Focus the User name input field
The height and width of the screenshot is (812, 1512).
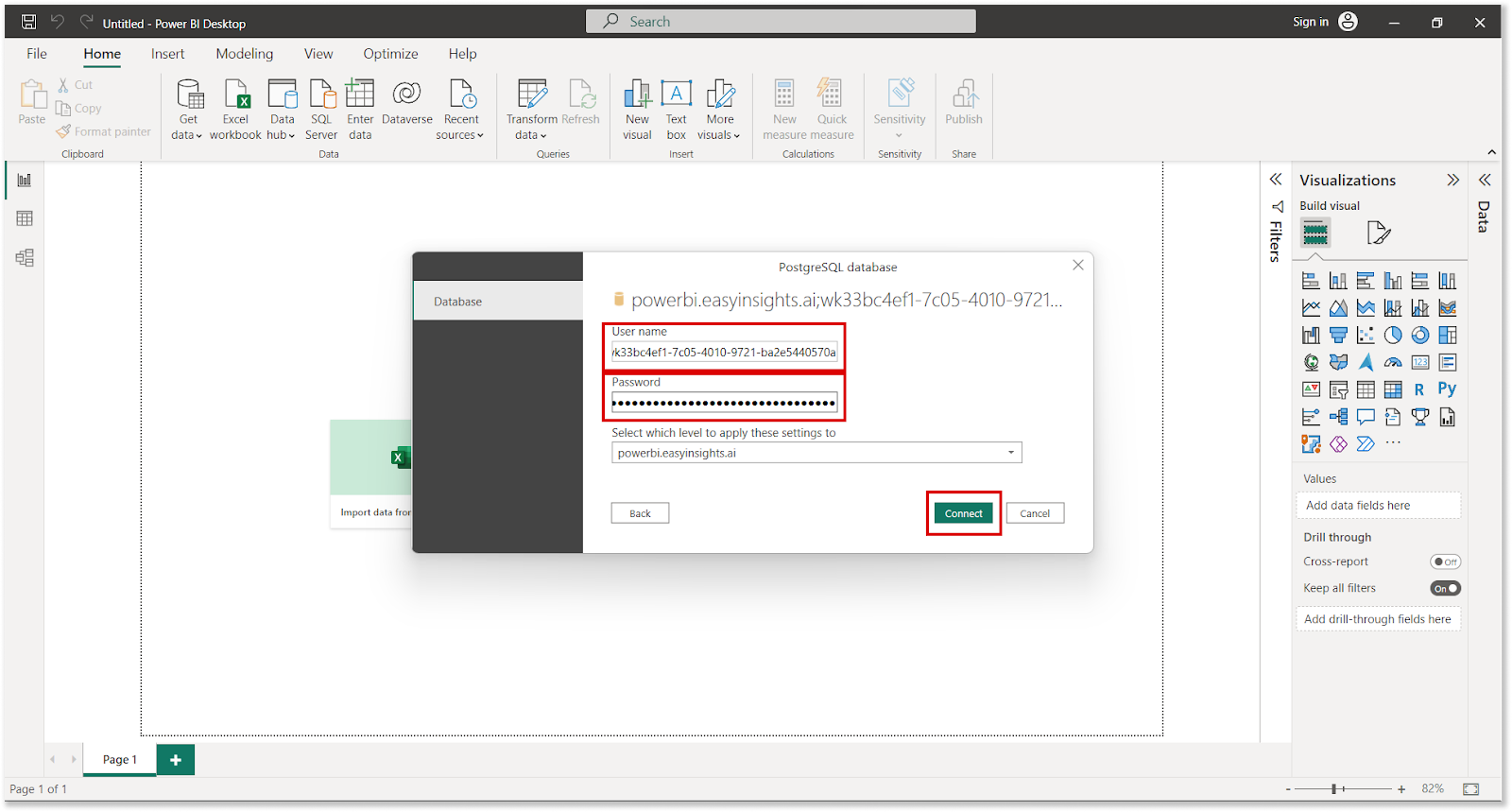click(724, 352)
